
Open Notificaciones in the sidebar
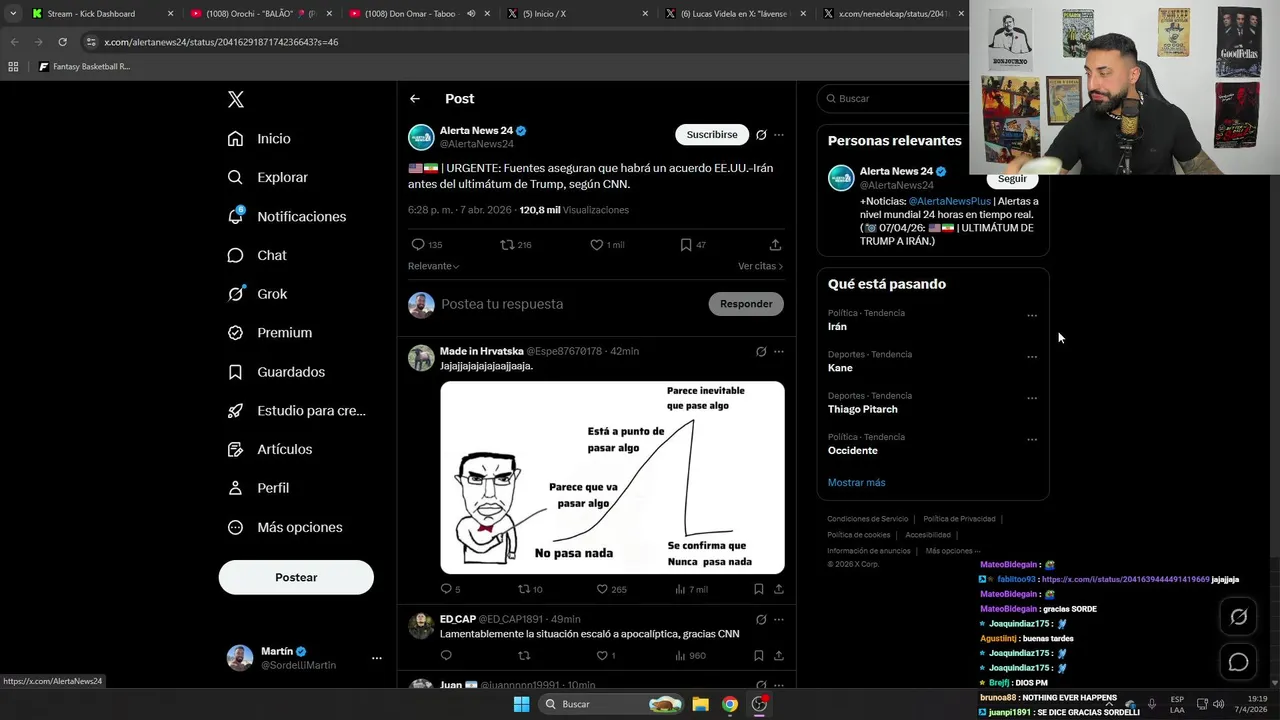(286, 216)
